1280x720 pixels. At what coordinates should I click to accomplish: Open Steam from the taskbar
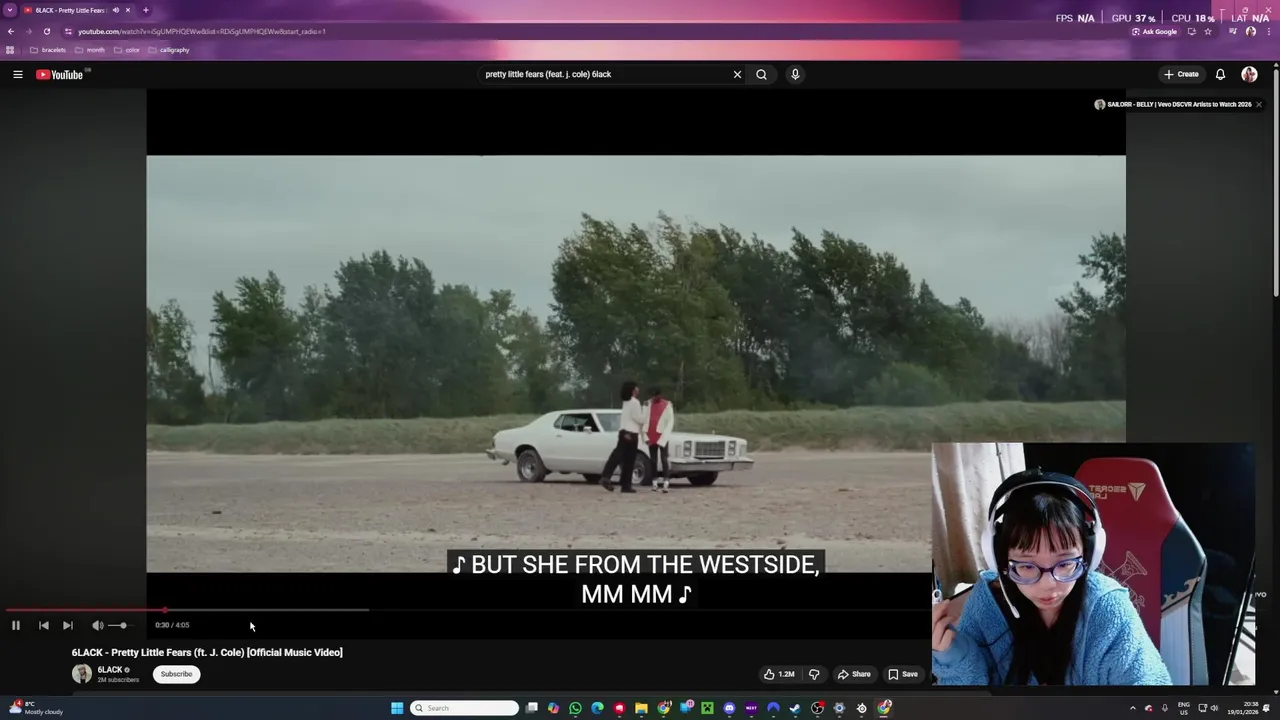point(795,708)
